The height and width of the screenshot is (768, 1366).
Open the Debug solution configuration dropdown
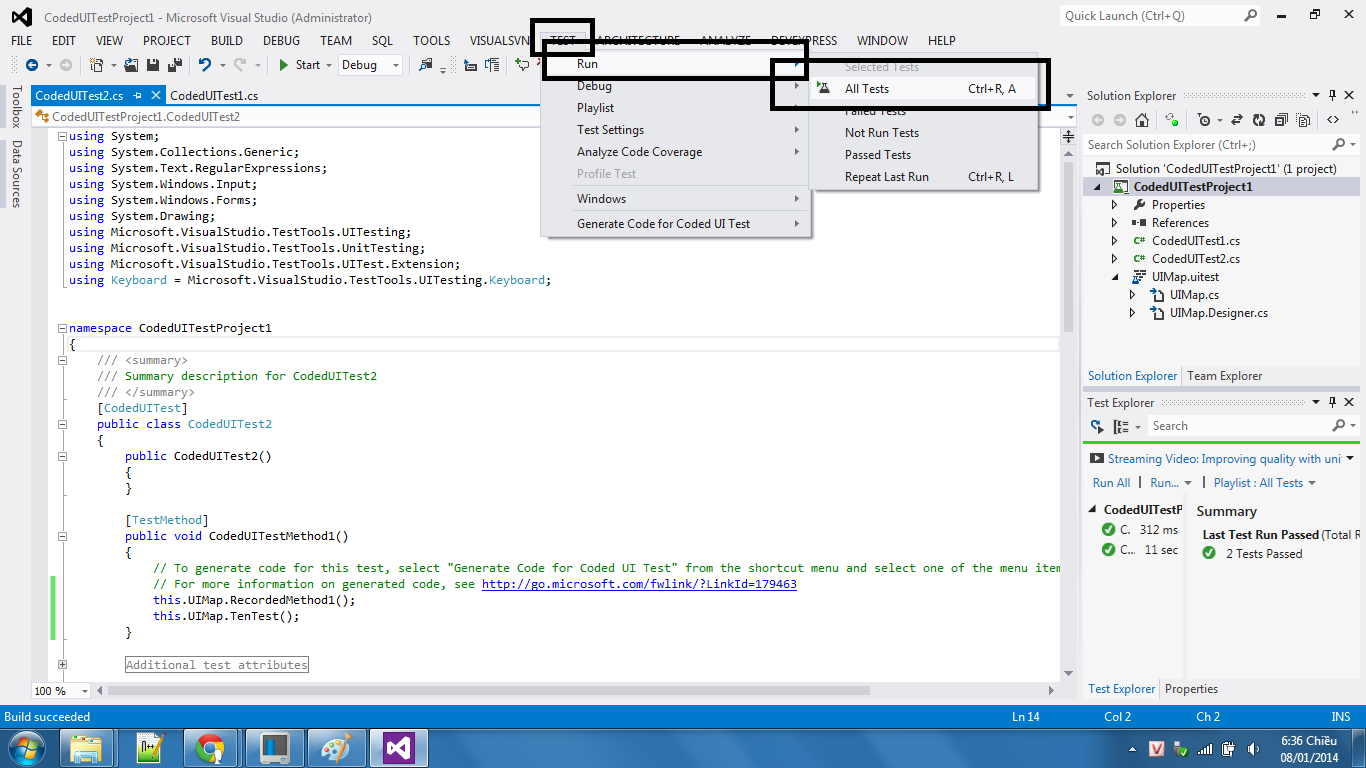point(370,65)
